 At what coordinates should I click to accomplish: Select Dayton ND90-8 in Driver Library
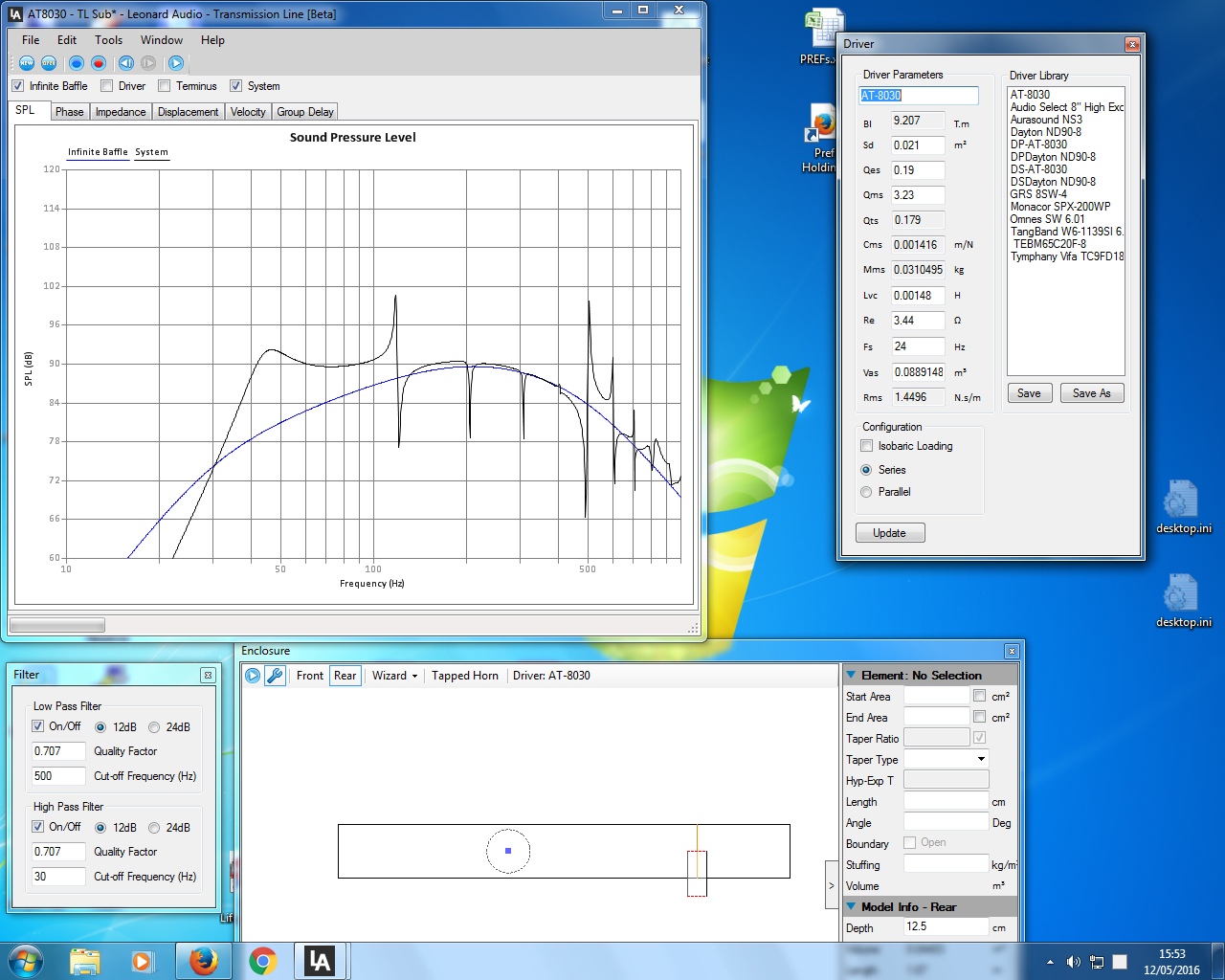pos(1046,132)
